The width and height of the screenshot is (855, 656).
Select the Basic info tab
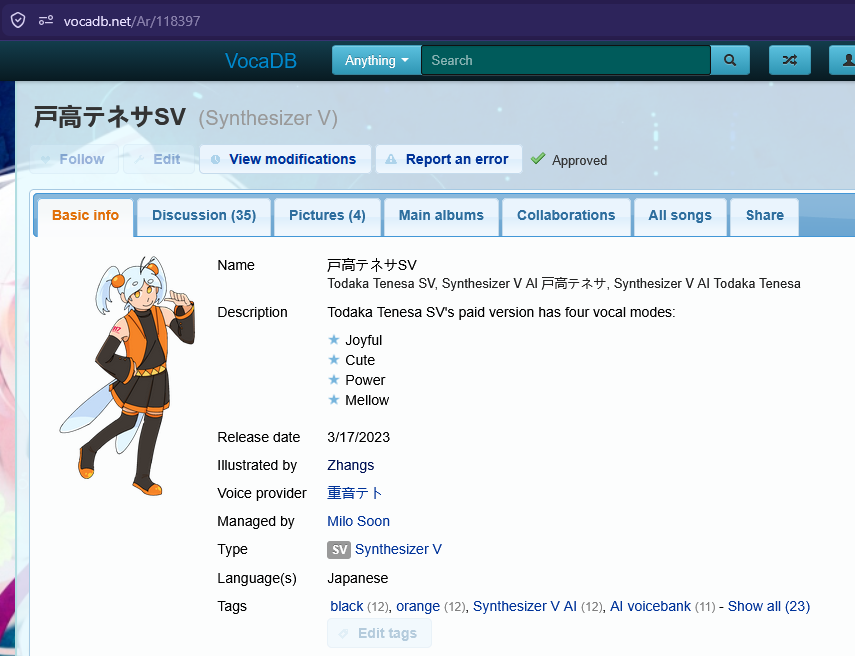pyautogui.click(x=85, y=215)
